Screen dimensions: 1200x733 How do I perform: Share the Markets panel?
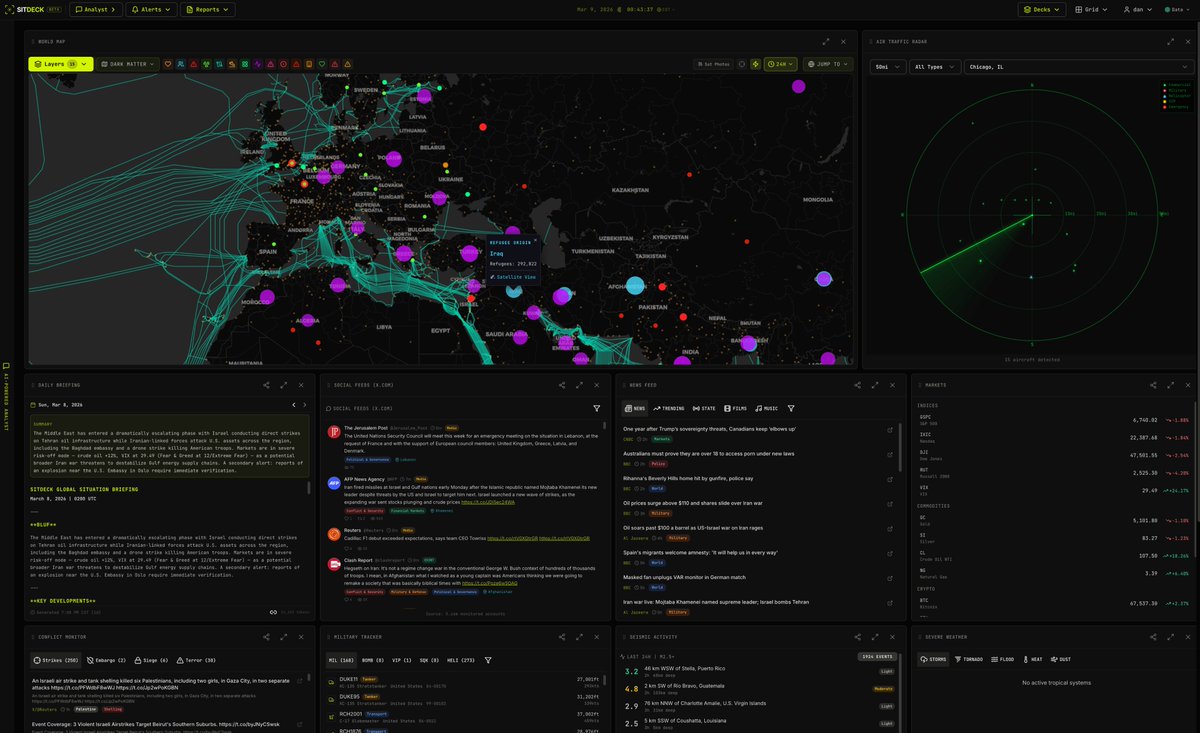coord(1153,384)
